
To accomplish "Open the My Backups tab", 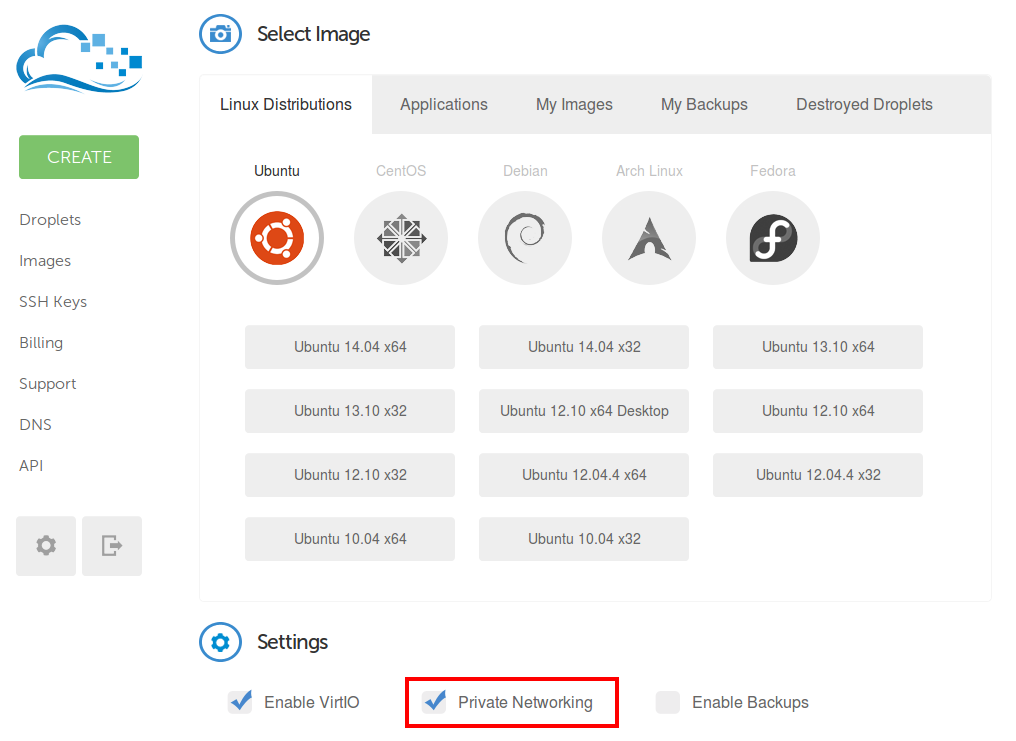I will [704, 104].
